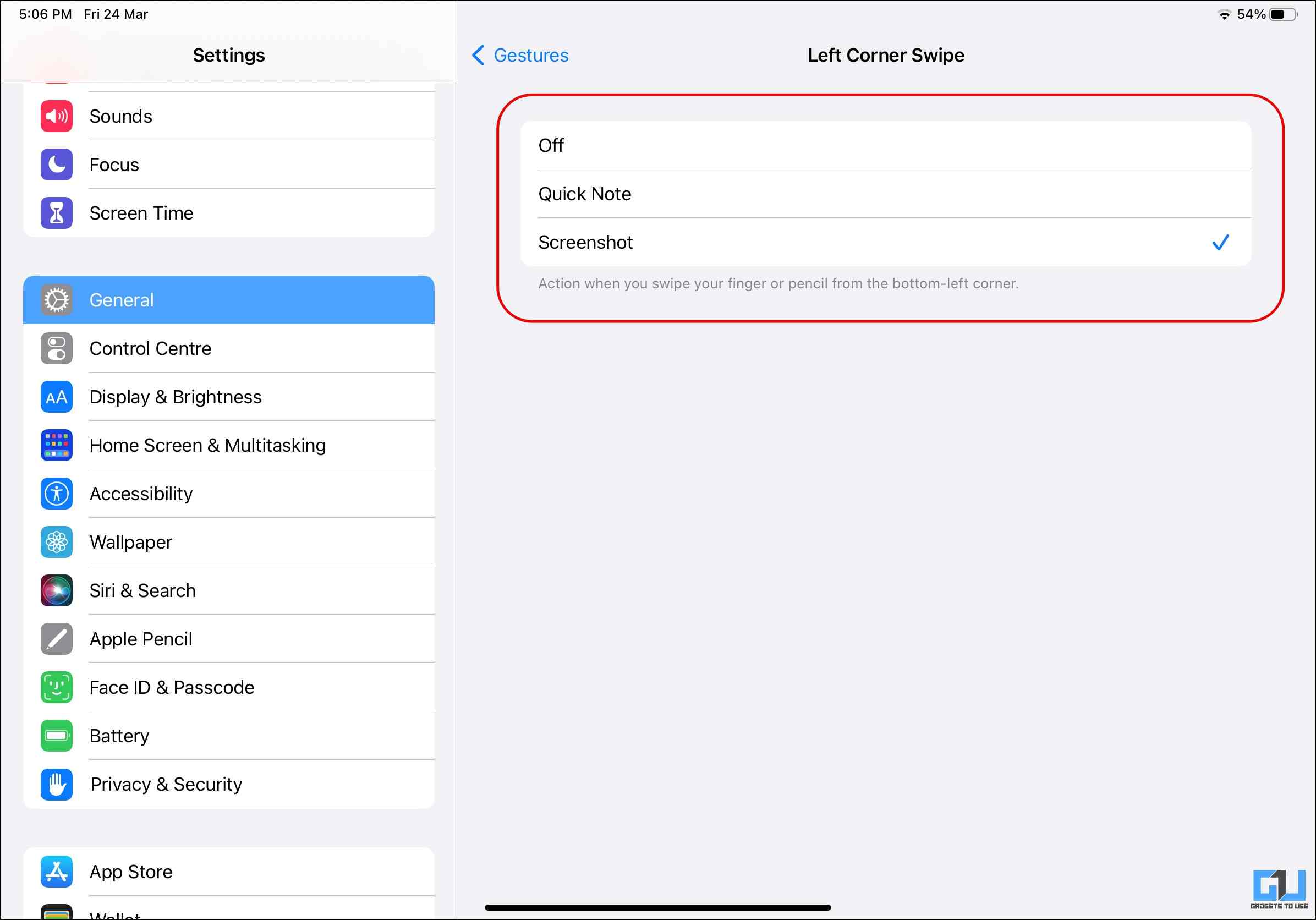The height and width of the screenshot is (920, 1316).
Task: Tap the Accessibility figure icon
Action: 56,494
